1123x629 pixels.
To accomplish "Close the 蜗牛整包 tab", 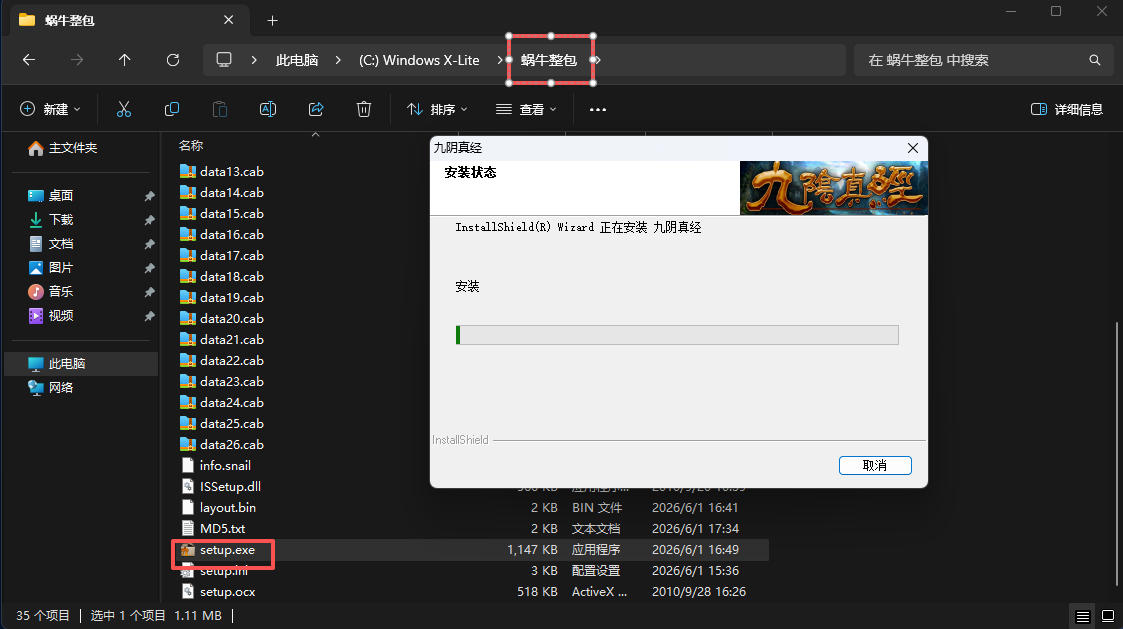I will pos(228,20).
